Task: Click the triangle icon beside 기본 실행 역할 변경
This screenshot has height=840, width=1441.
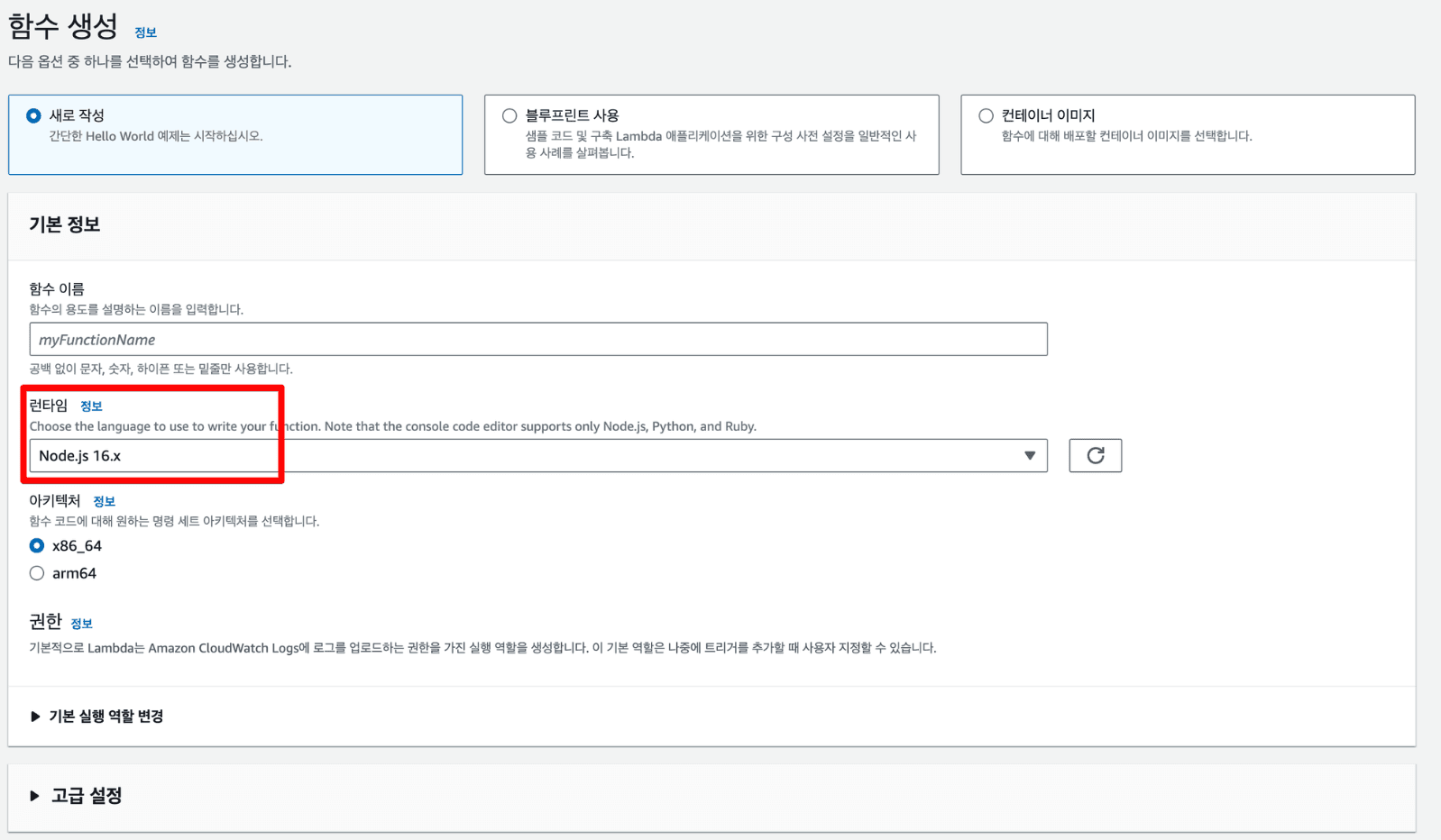Action: coord(35,717)
